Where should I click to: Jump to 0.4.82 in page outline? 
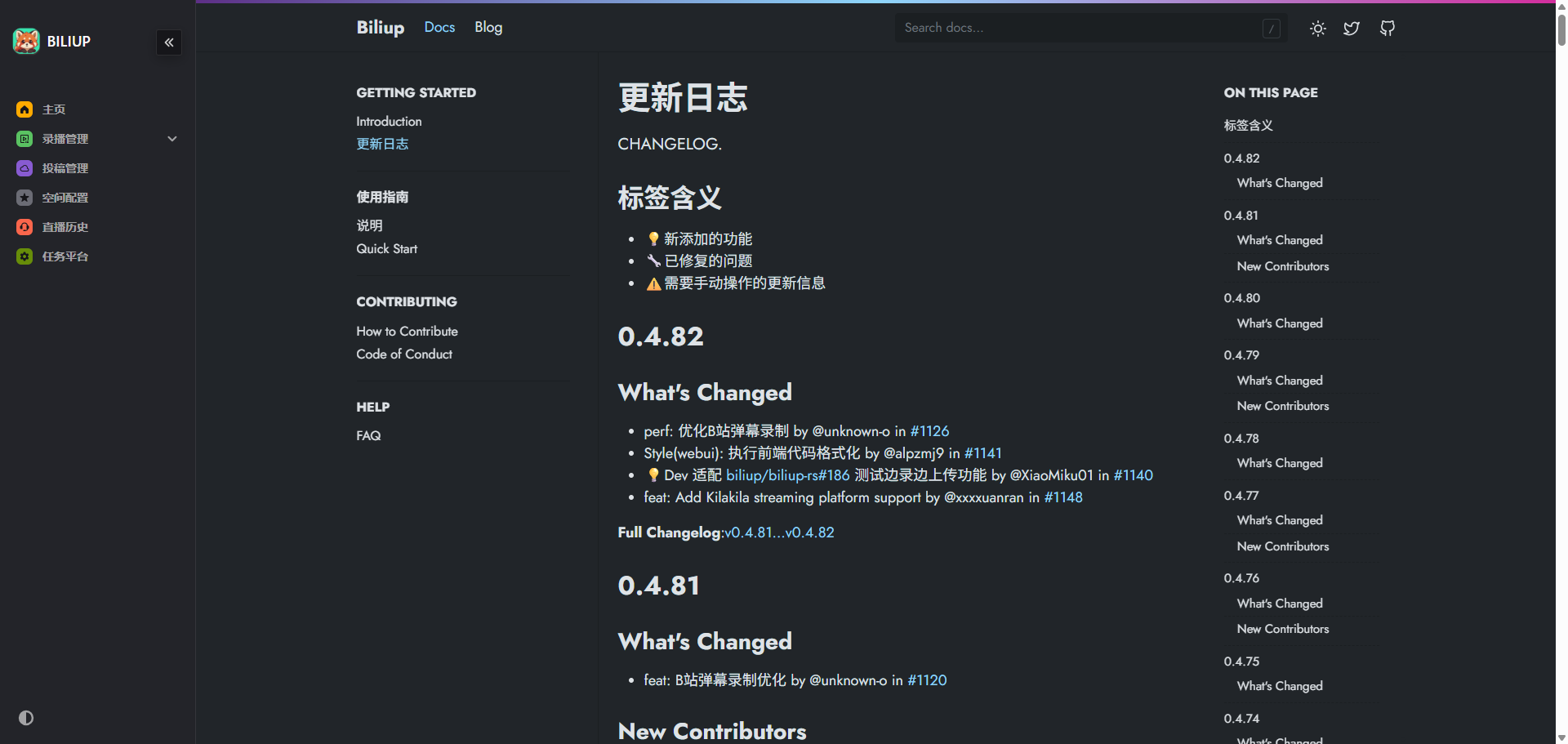click(x=1241, y=158)
